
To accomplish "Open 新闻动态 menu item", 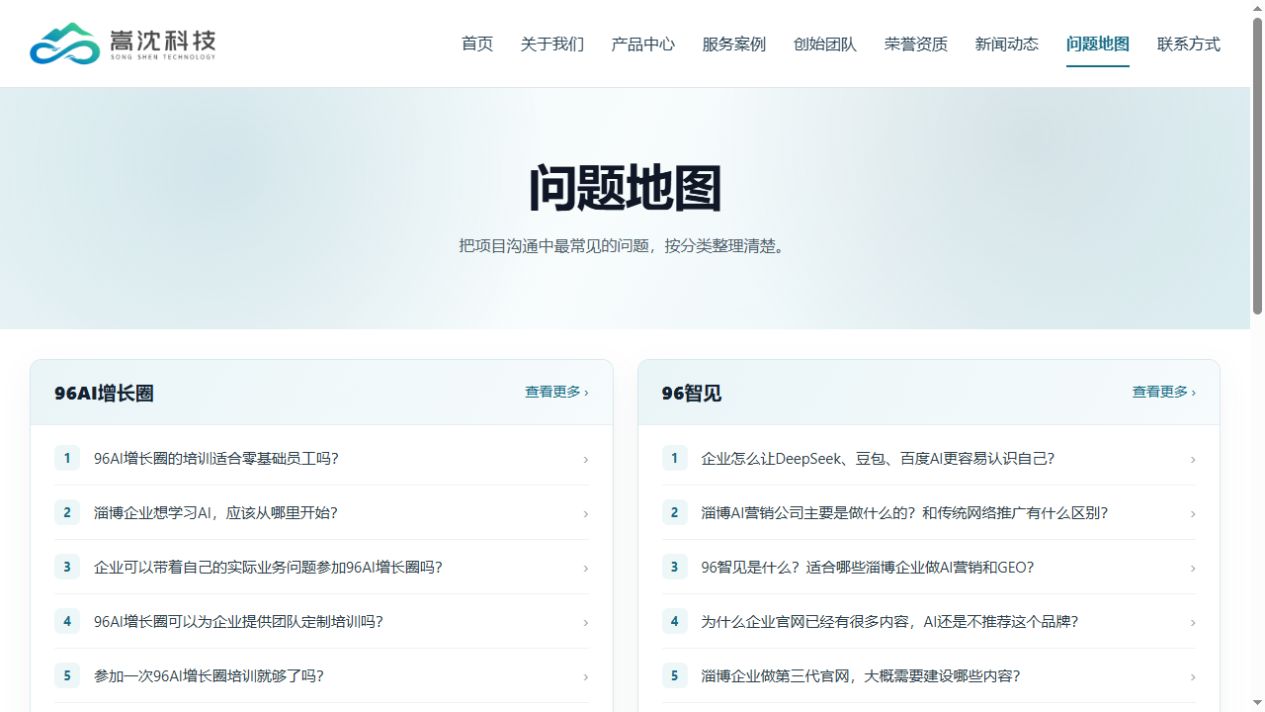I will pyautogui.click(x=1007, y=44).
